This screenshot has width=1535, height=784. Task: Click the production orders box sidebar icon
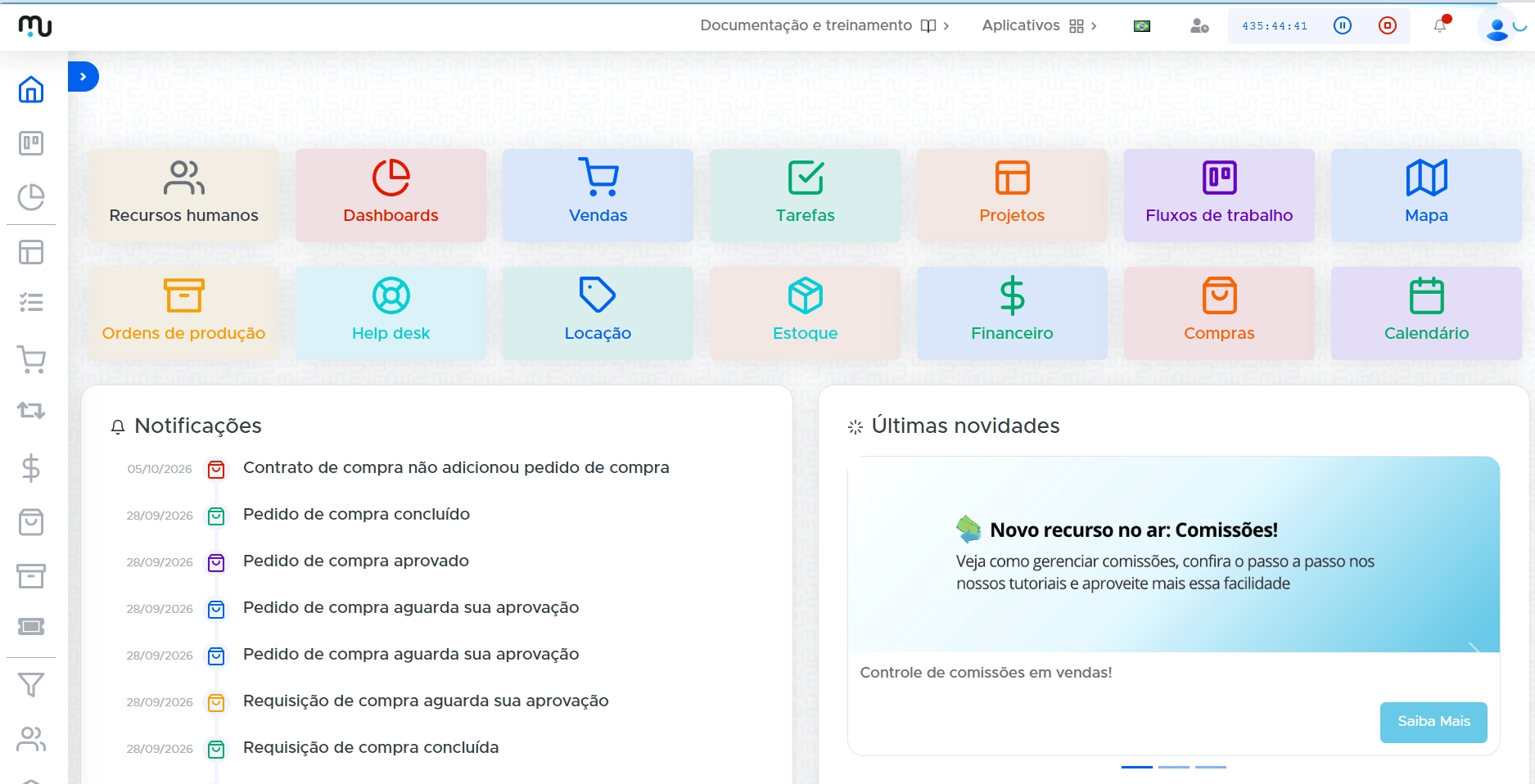tap(31, 576)
